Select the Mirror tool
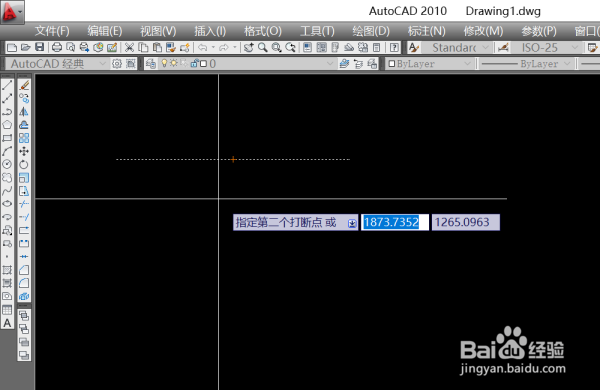 point(24,112)
